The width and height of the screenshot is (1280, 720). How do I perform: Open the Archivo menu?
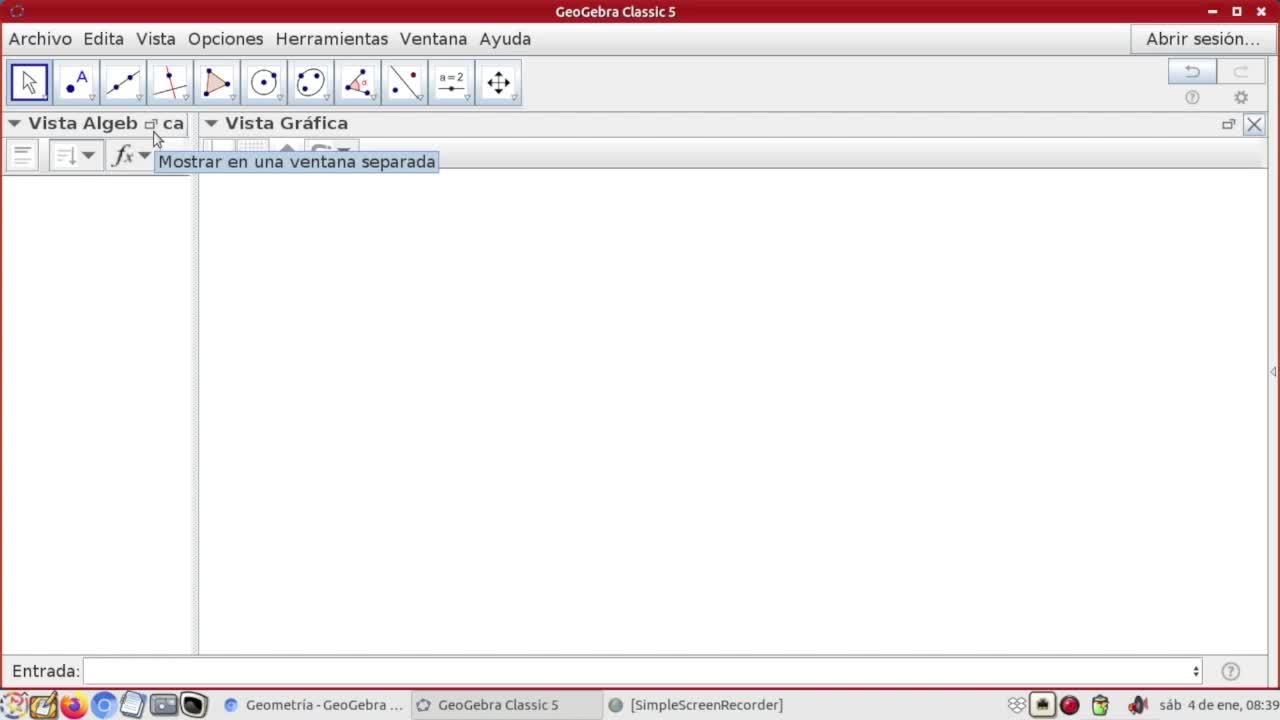tap(40, 39)
